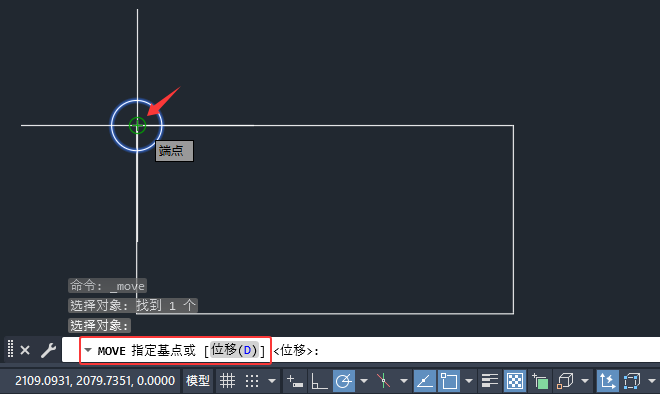This screenshot has width=660, height=394.
Task: Toggle ortho mode right-angle icon
Action: (319, 381)
